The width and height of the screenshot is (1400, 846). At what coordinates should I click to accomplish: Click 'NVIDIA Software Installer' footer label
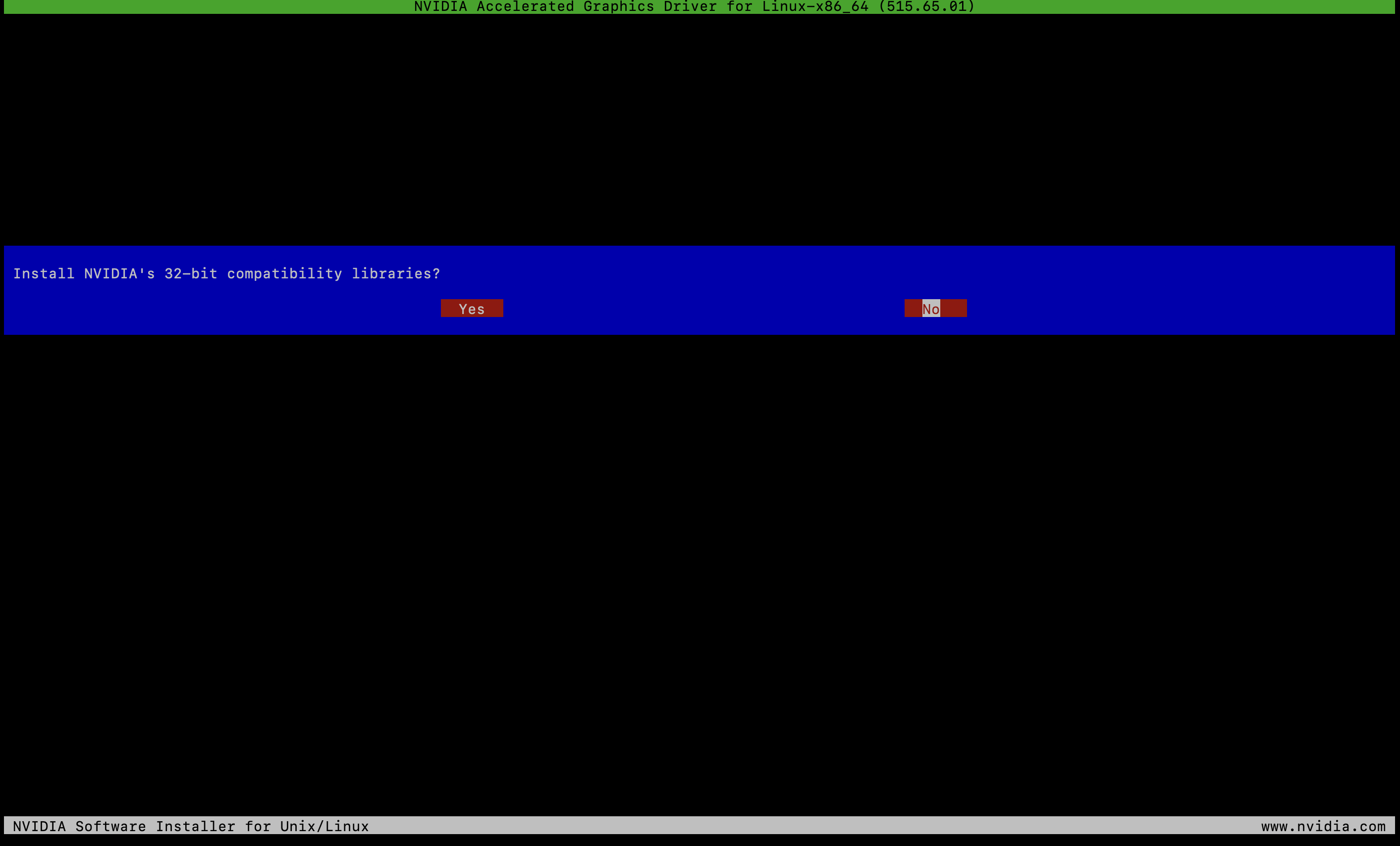tap(124, 826)
